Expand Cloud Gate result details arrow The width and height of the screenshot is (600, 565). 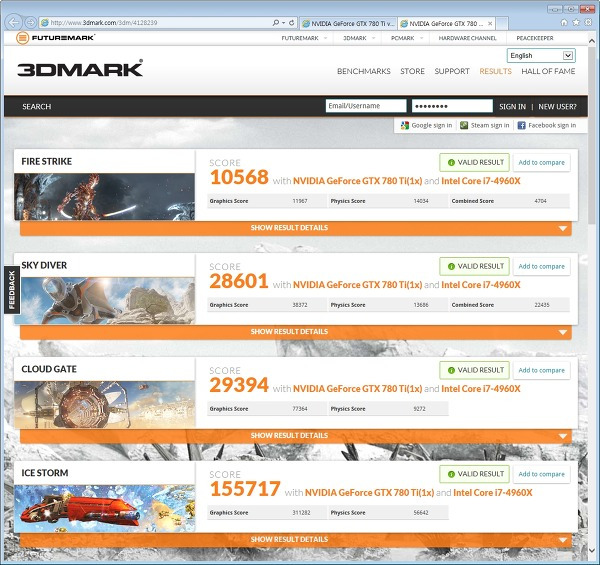562,436
